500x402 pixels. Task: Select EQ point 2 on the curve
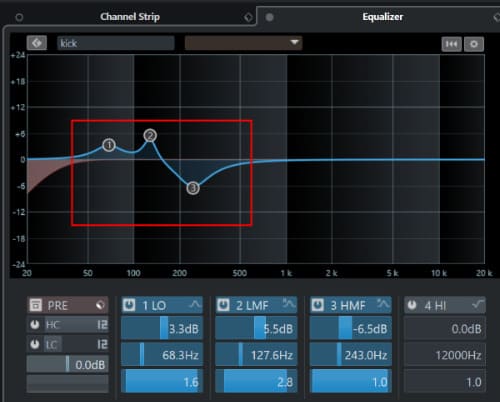(x=150, y=136)
